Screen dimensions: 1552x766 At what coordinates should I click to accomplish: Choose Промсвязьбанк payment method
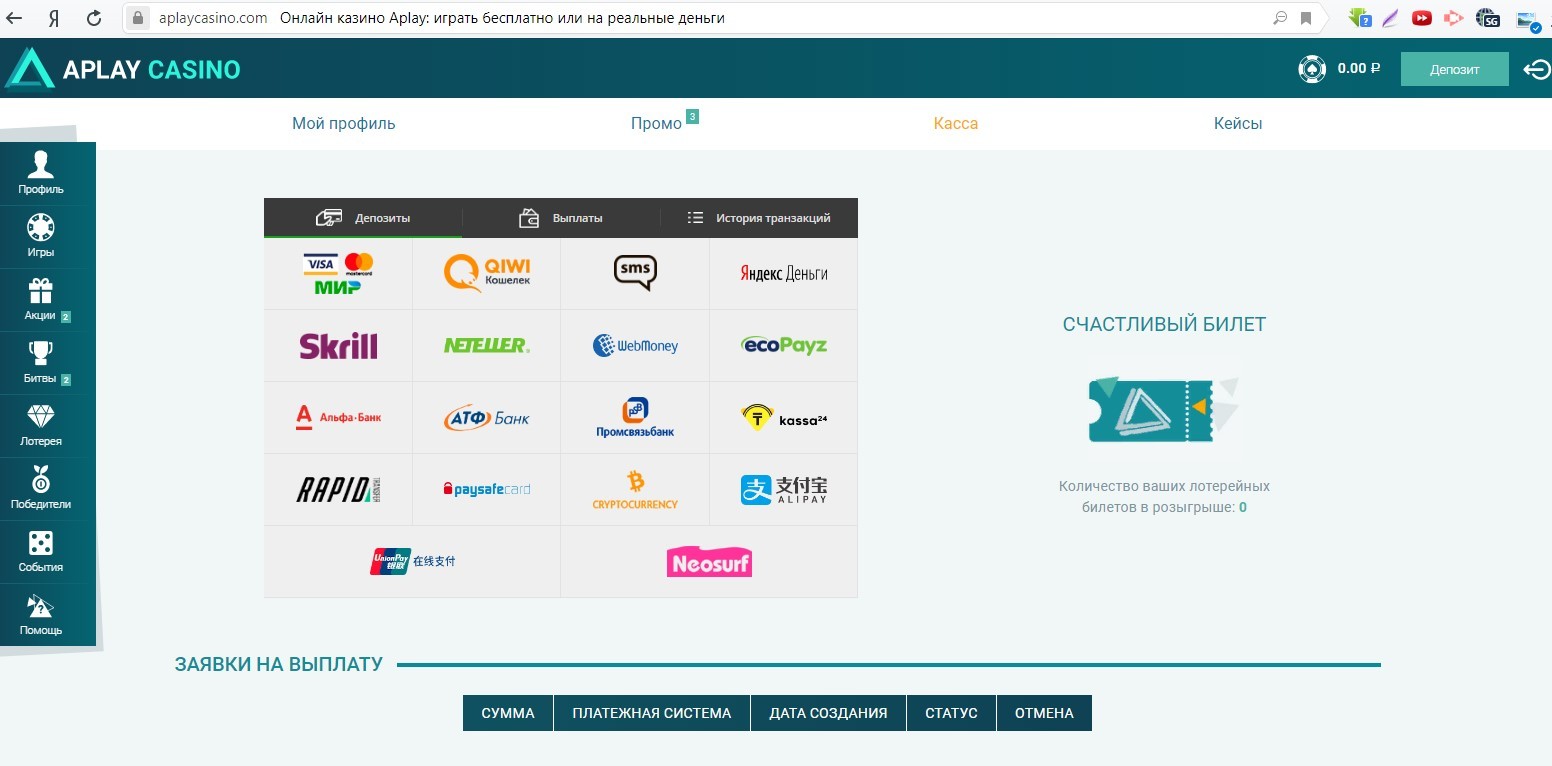tap(635, 418)
